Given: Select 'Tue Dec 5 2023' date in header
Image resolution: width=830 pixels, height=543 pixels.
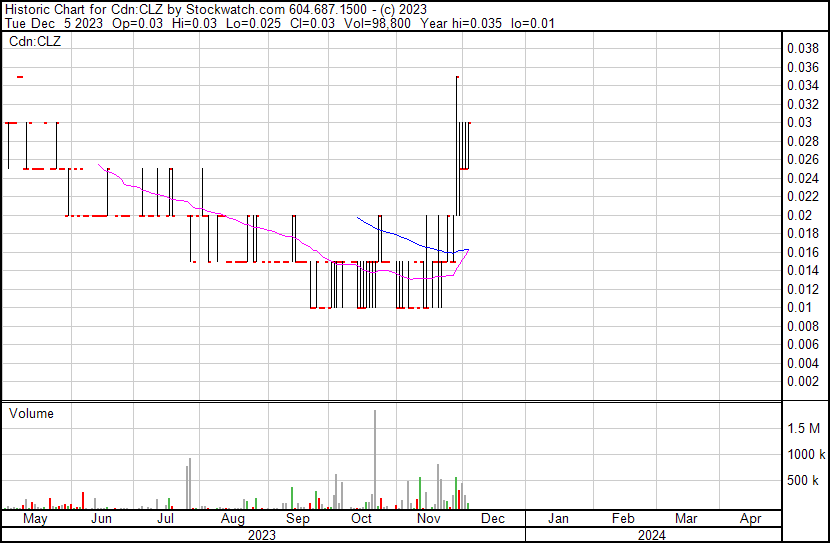Looking at the screenshot, I should [x=53, y=23].
